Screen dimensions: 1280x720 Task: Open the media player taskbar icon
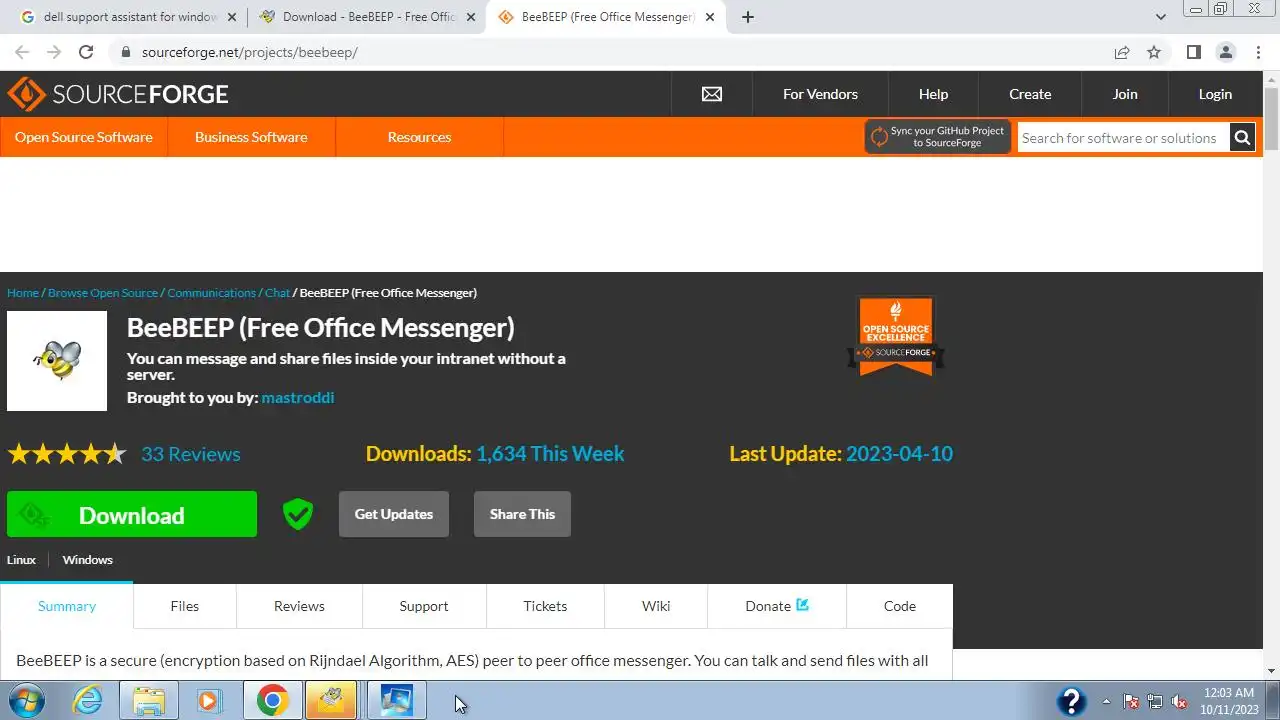(x=209, y=701)
